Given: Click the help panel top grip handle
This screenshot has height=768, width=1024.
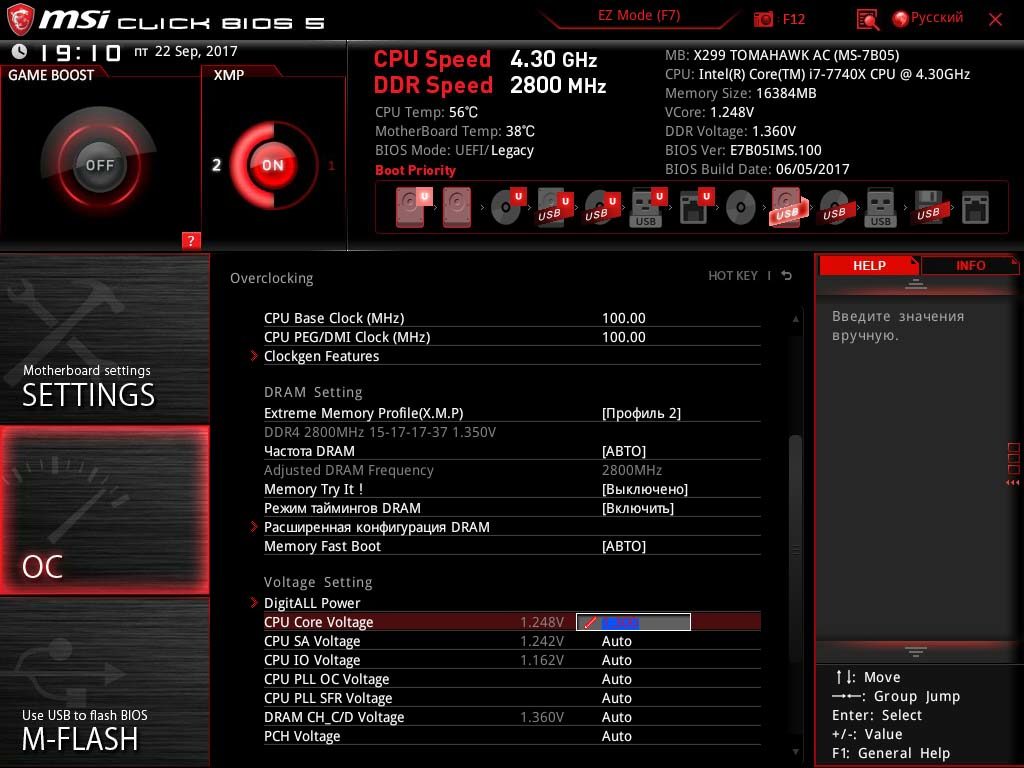Looking at the screenshot, I should [x=916, y=283].
